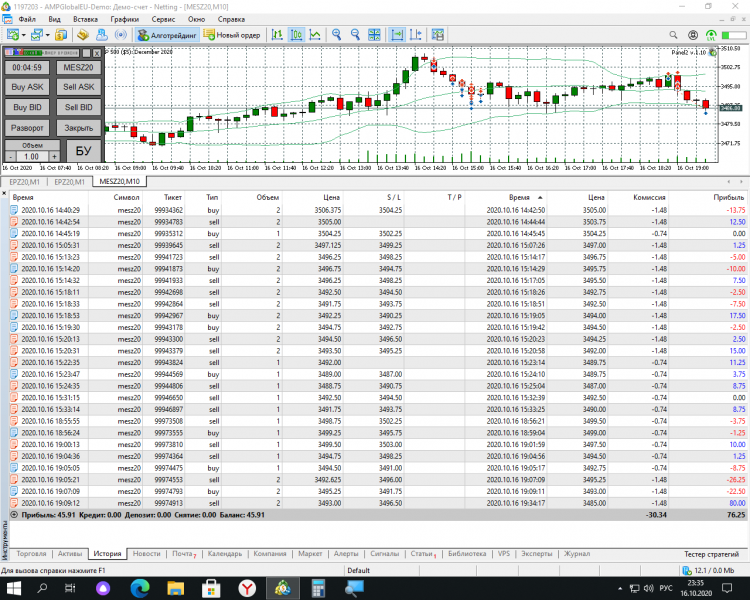Open the Журнал toolbox tab

coord(577,554)
